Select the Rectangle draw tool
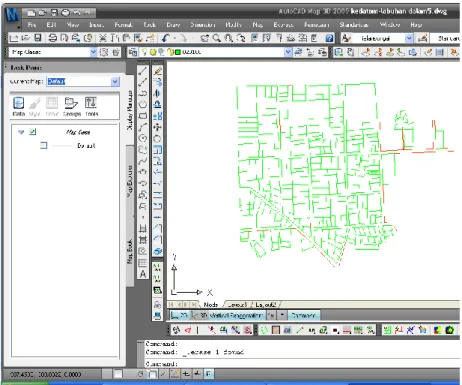The width and height of the screenshot is (462, 385). tap(143, 116)
